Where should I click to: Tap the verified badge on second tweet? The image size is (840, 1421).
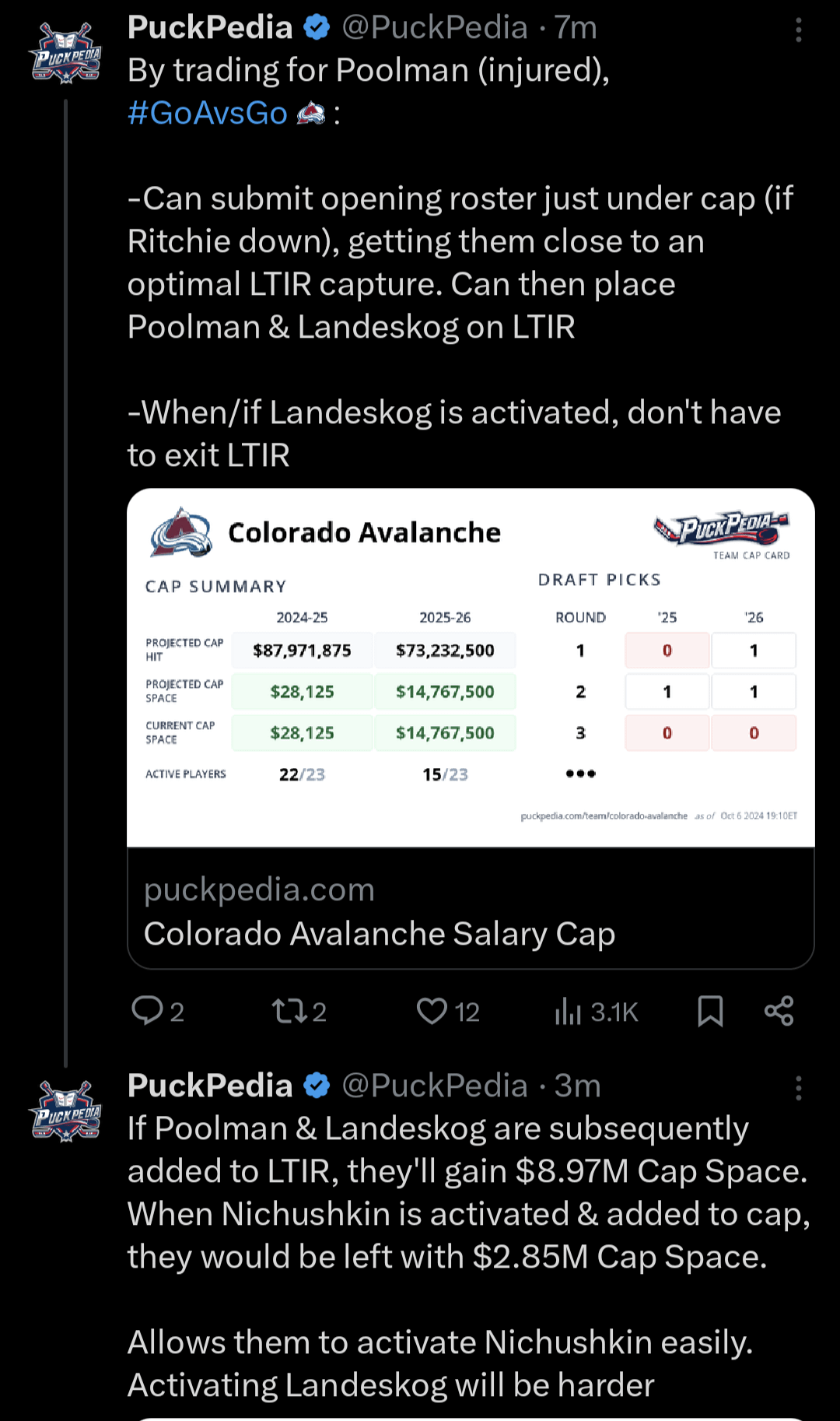tap(317, 1086)
